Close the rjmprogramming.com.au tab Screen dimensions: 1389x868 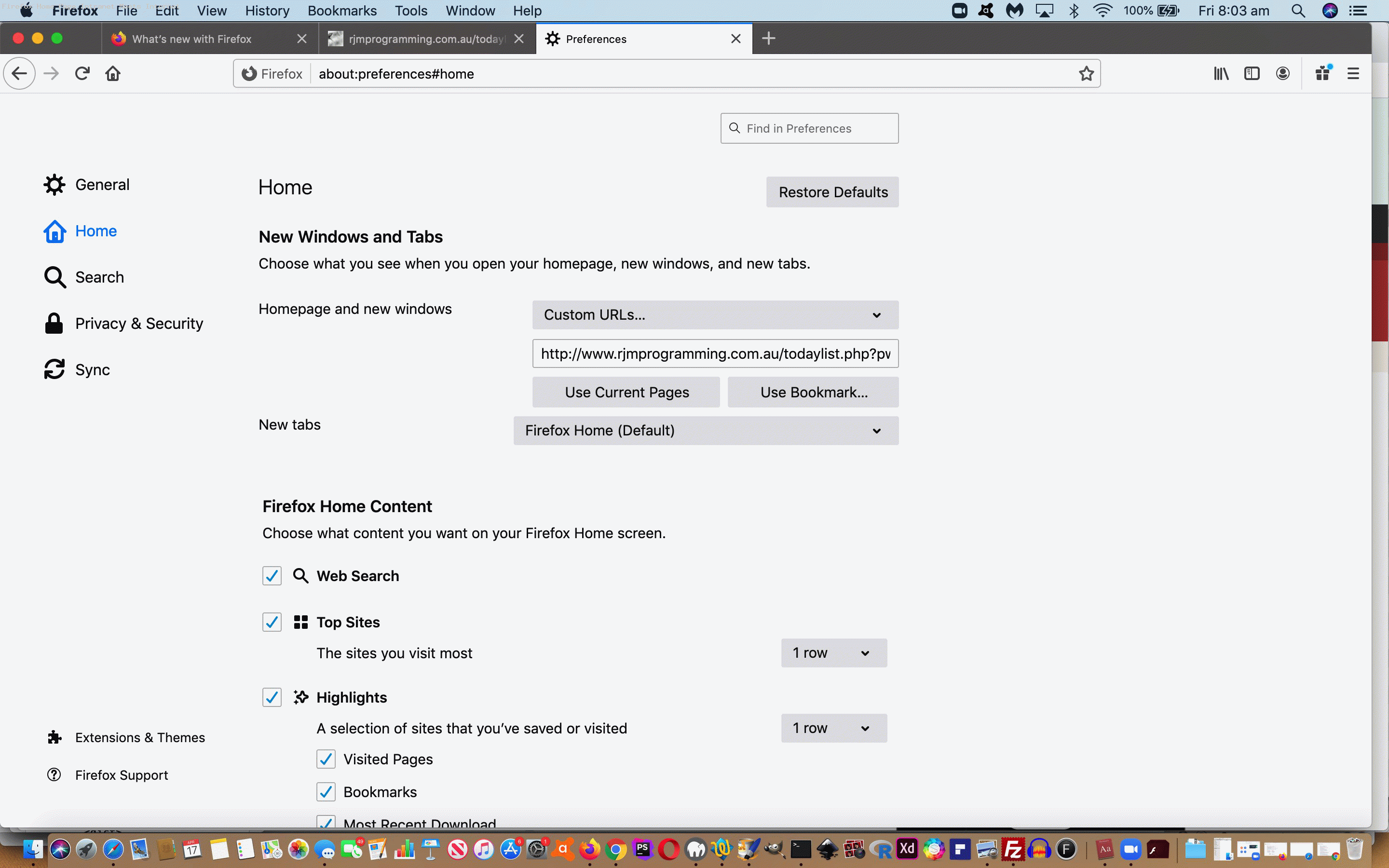[519, 39]
